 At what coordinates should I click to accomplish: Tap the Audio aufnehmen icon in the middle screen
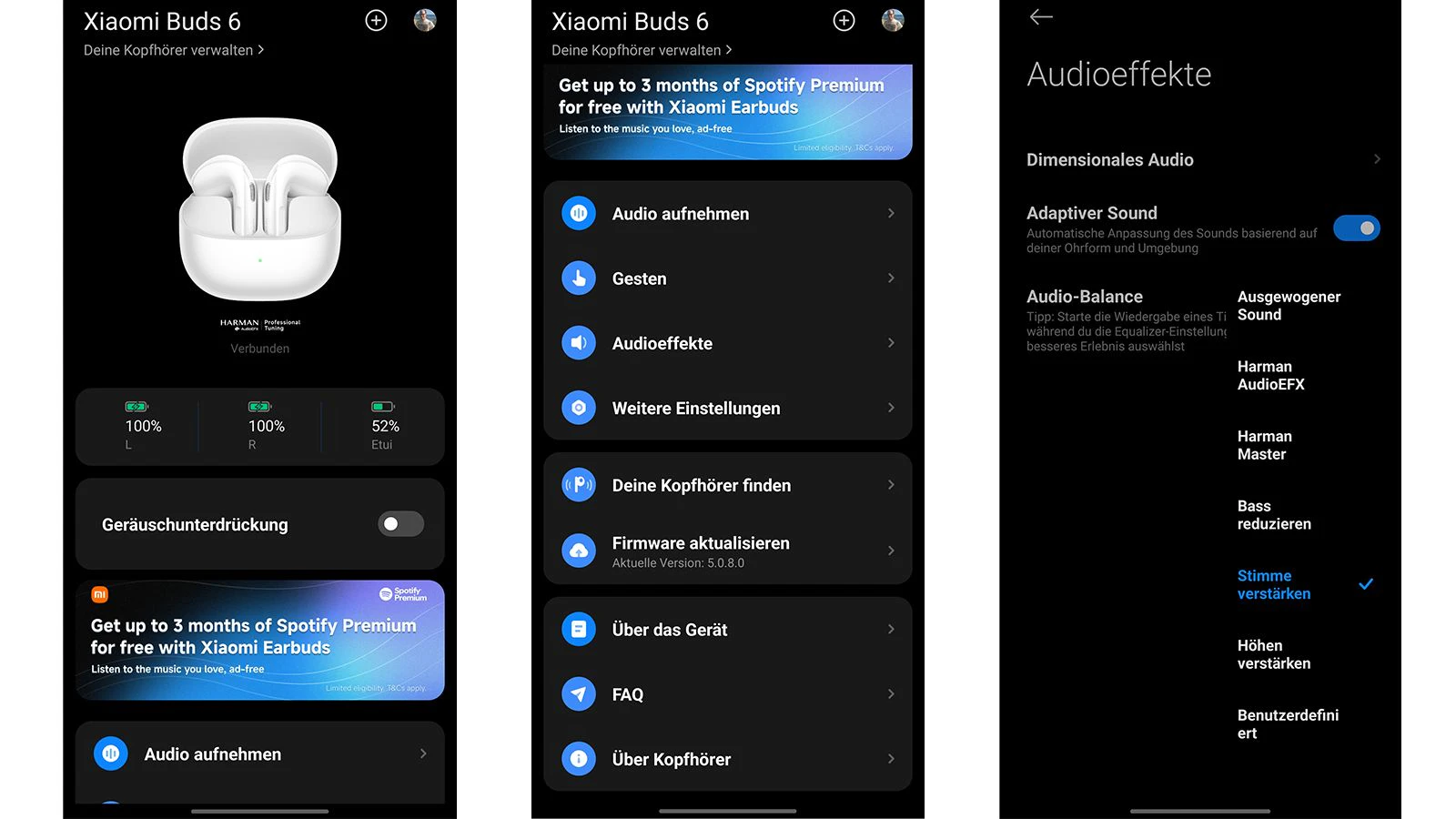tap(579, 214)
